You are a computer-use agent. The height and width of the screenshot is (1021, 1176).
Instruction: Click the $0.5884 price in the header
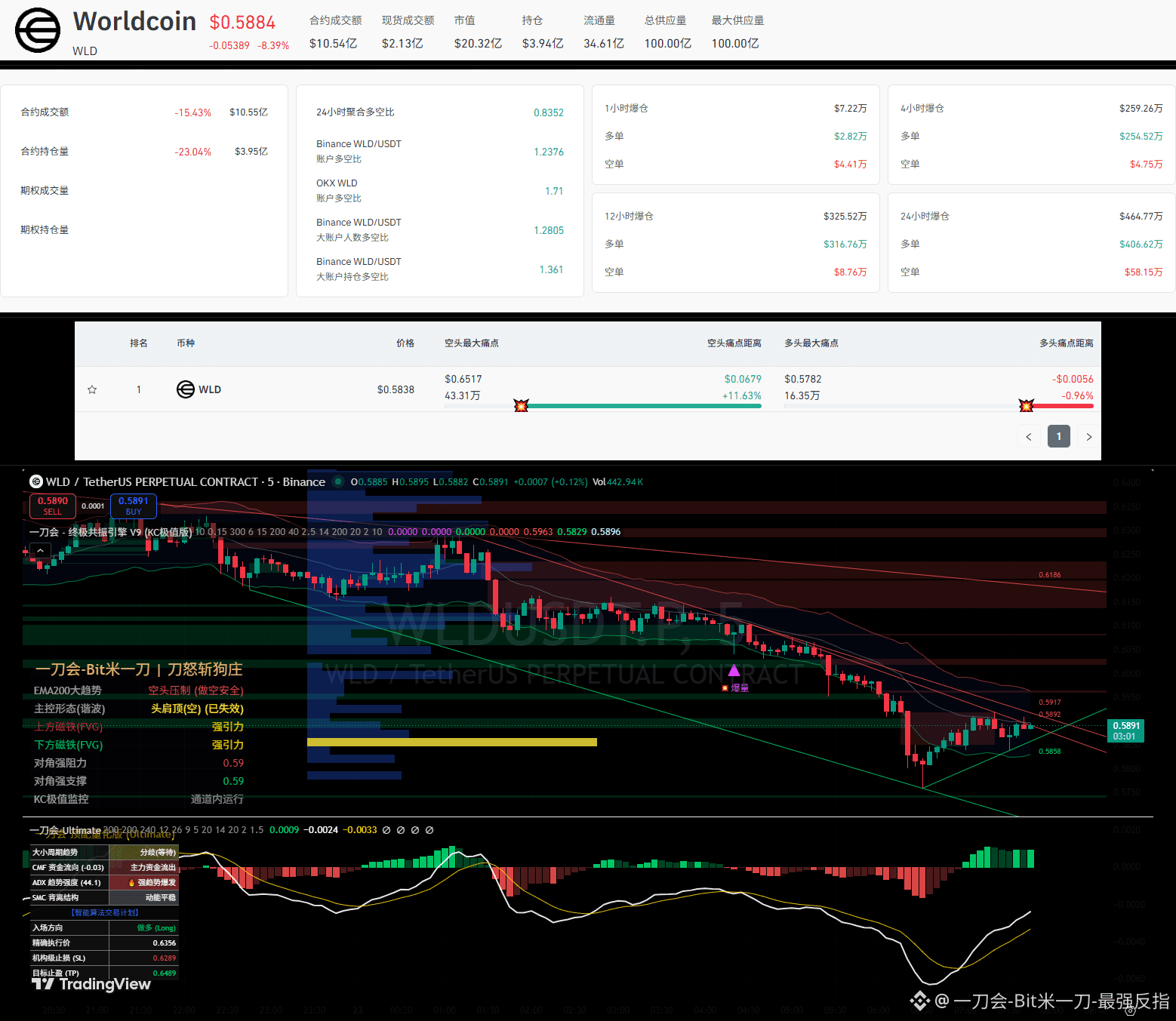pyautogui.click(x=242, y=23)
